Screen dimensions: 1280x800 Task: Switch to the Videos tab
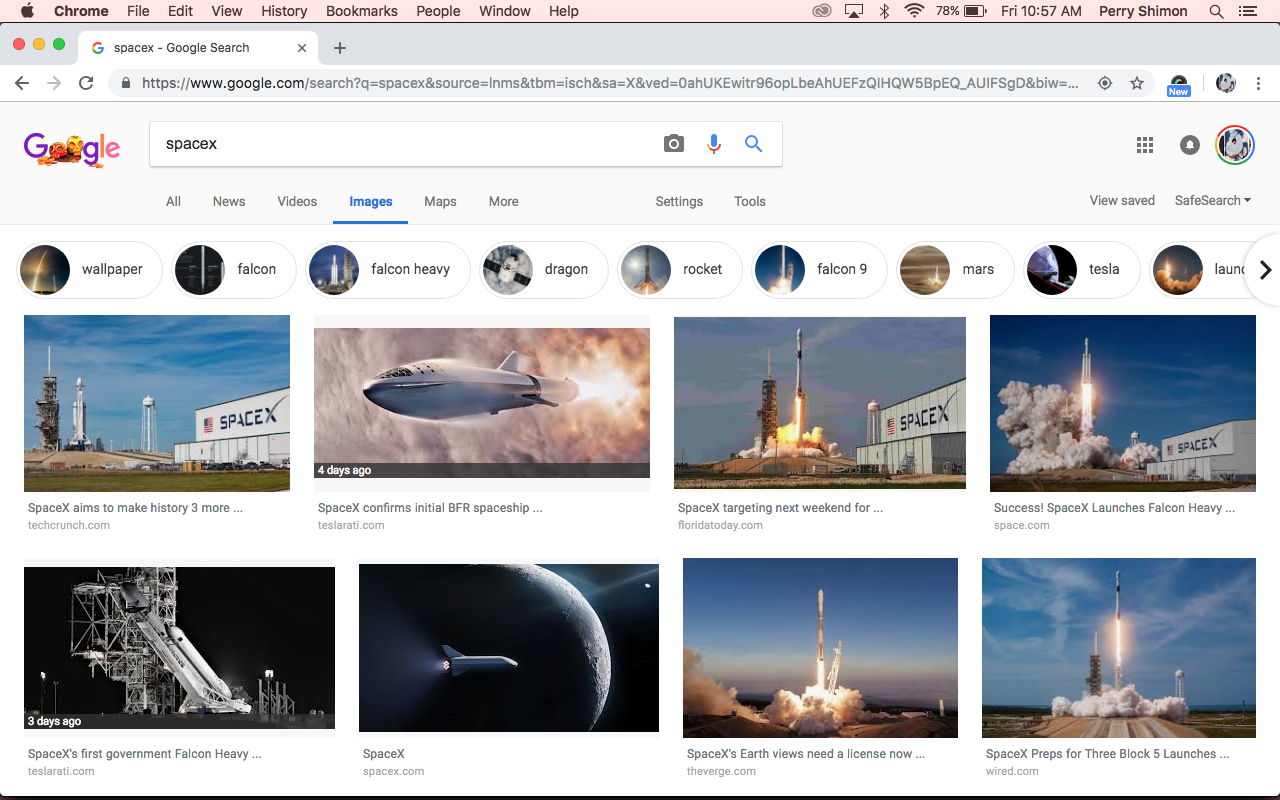[x=297, y=201]
